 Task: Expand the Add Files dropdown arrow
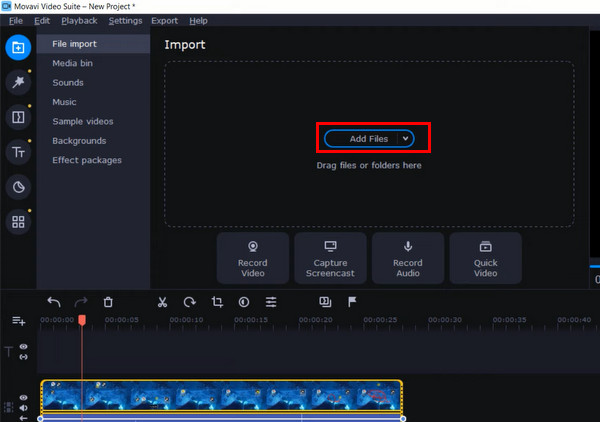tap(405, 138)
